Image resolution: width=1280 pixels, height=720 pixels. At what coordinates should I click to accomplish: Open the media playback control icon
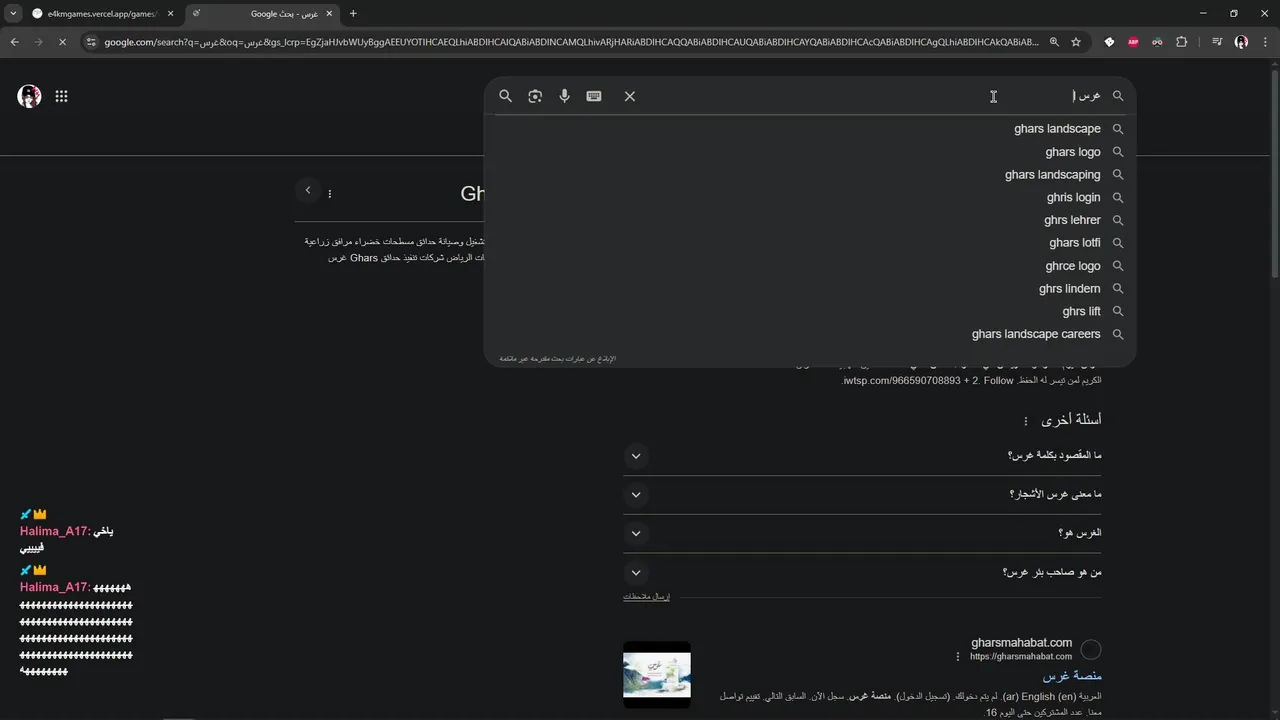[1216, 42]
